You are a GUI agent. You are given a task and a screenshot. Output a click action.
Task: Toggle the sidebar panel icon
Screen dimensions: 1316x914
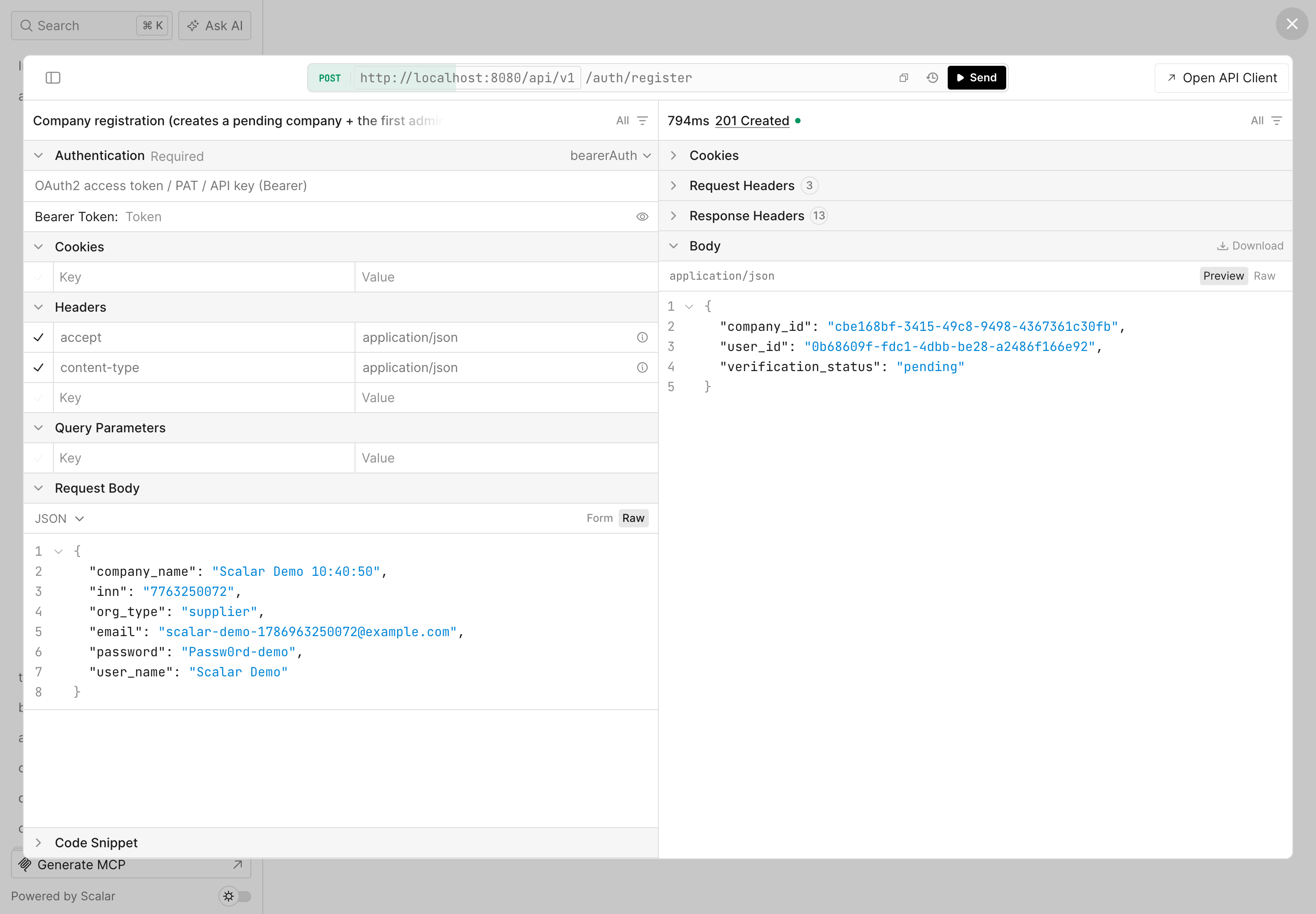coord(53,77)
